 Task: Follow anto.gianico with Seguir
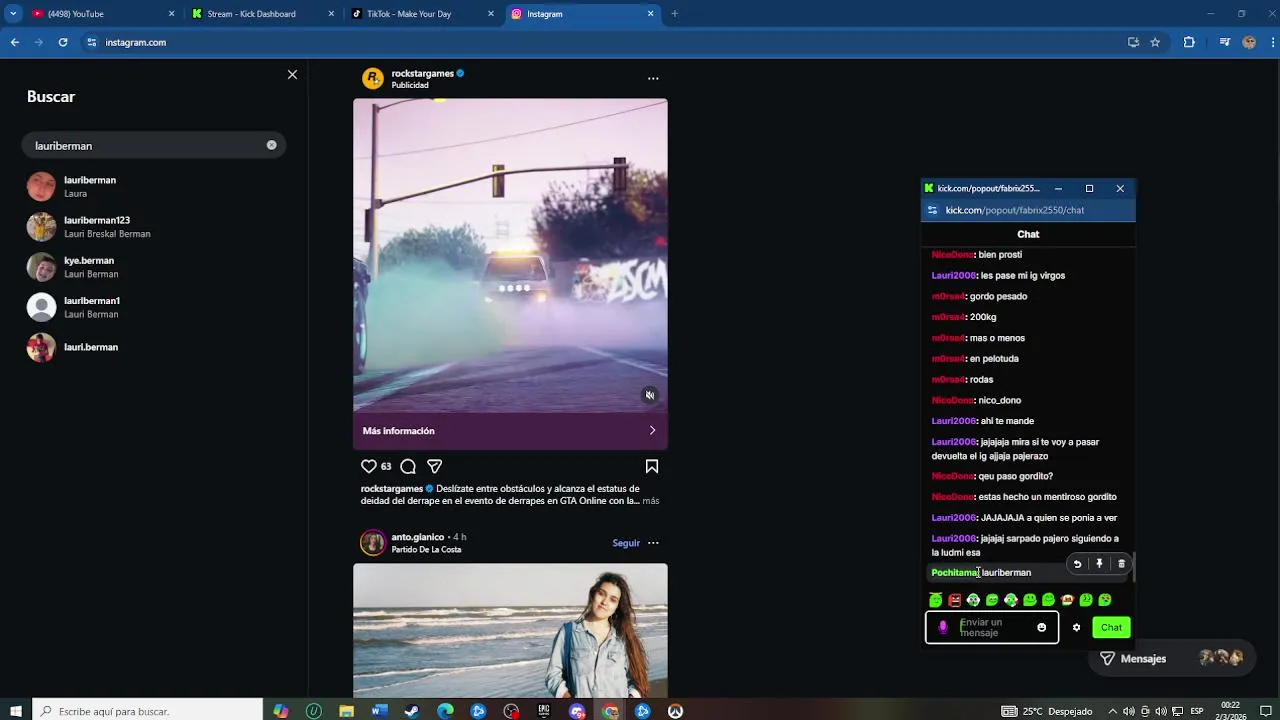coord(626,543)
